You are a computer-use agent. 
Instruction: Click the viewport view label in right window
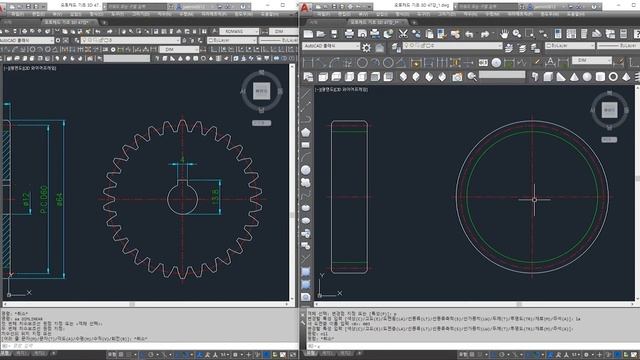pyautogui.click(x=342, y=89)
